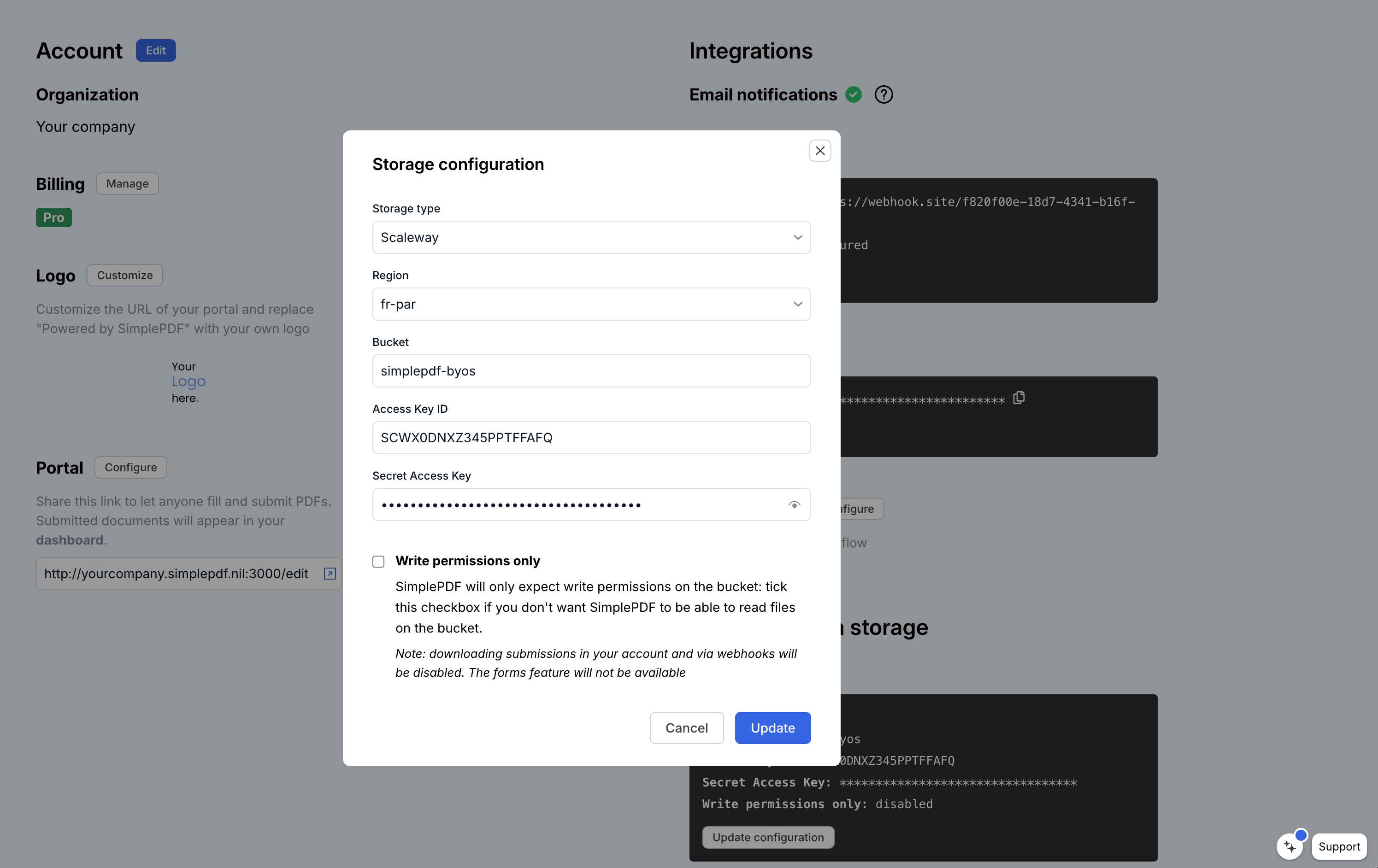Cancel the storage configuration changes

(686, 728)
